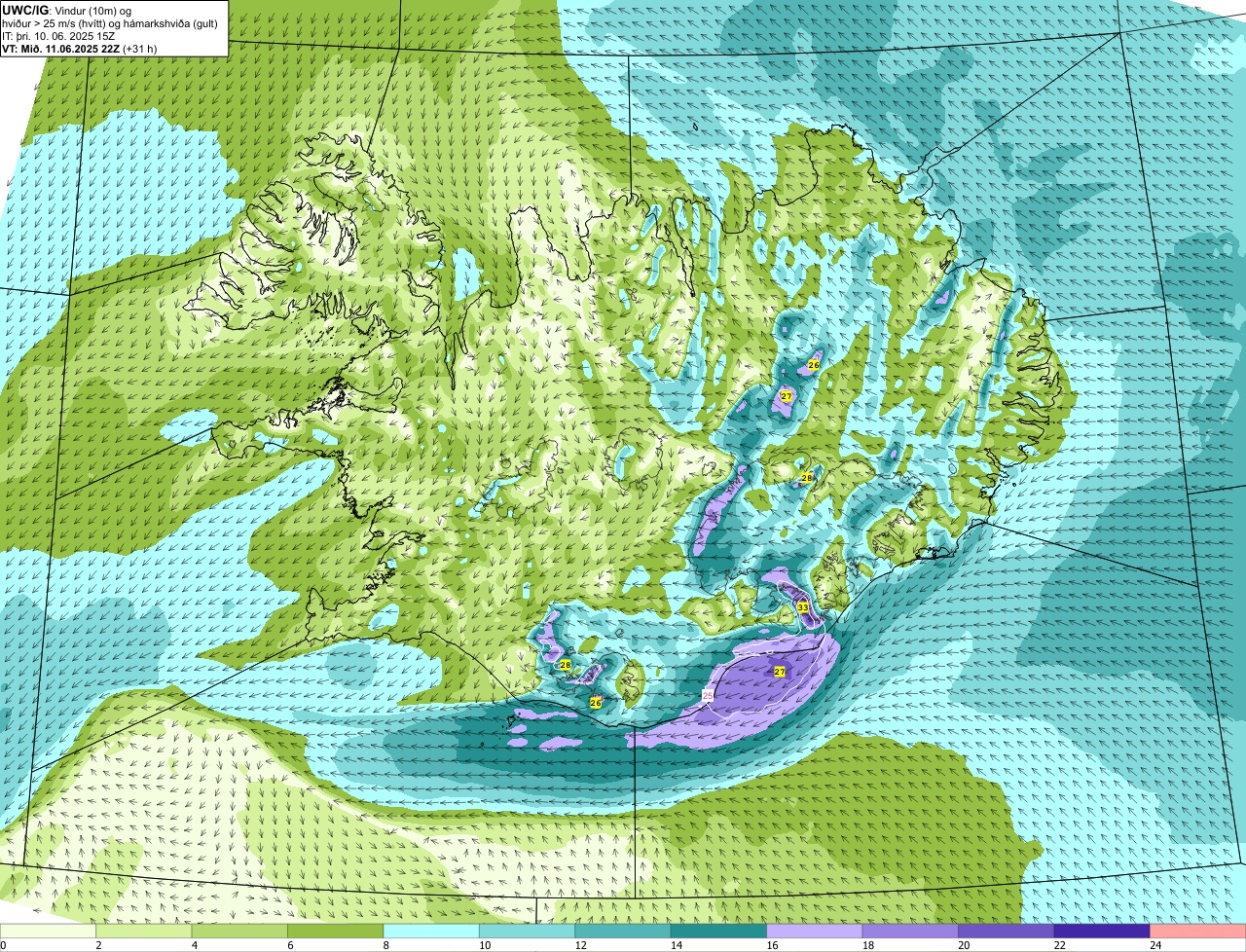Click the "8" tick label on the color scale
1246x952 pixels.
[385, 945]
